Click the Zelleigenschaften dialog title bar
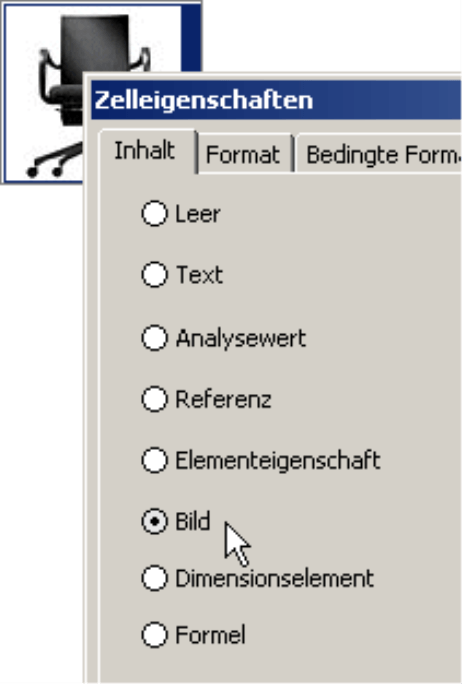Viewport: 462px width, 684px height. 276,100
